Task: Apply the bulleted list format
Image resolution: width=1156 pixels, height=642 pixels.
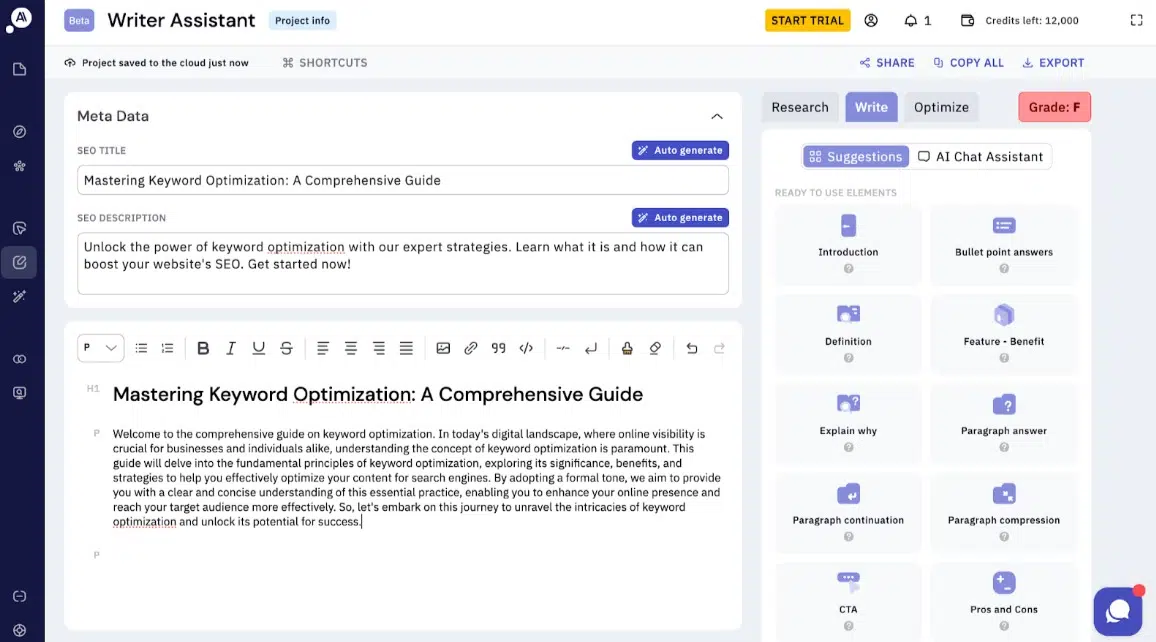Action: pos(141,348)
